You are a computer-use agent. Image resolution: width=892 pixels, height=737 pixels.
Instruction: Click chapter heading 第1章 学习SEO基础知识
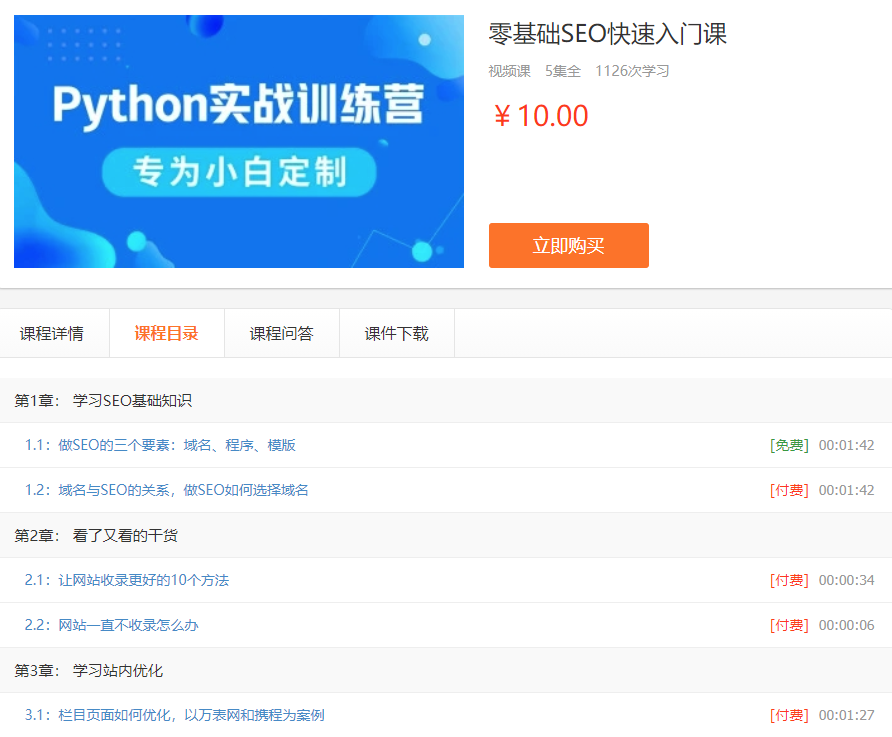(x=103, y=400)
